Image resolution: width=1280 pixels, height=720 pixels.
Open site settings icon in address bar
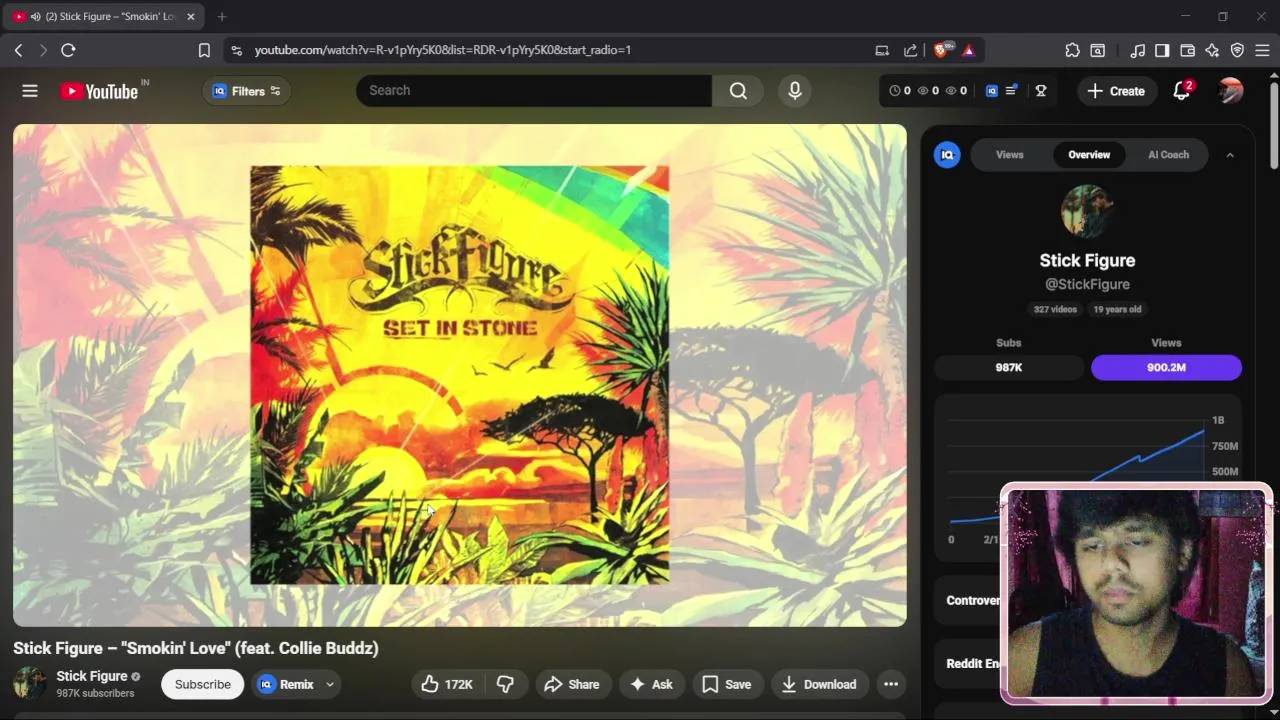pyautogui.click(x=236, y=50)
